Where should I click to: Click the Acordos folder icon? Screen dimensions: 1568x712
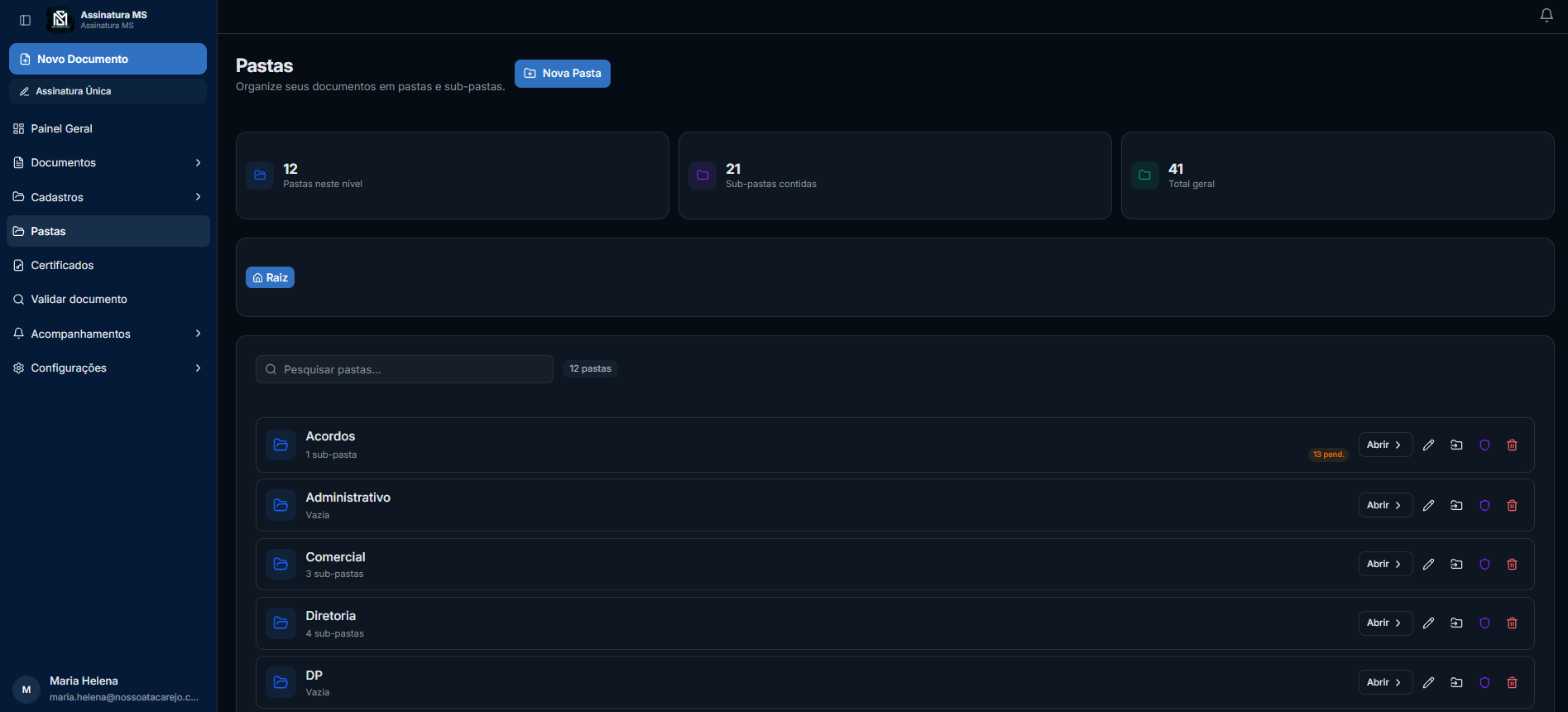click(281, 445)
